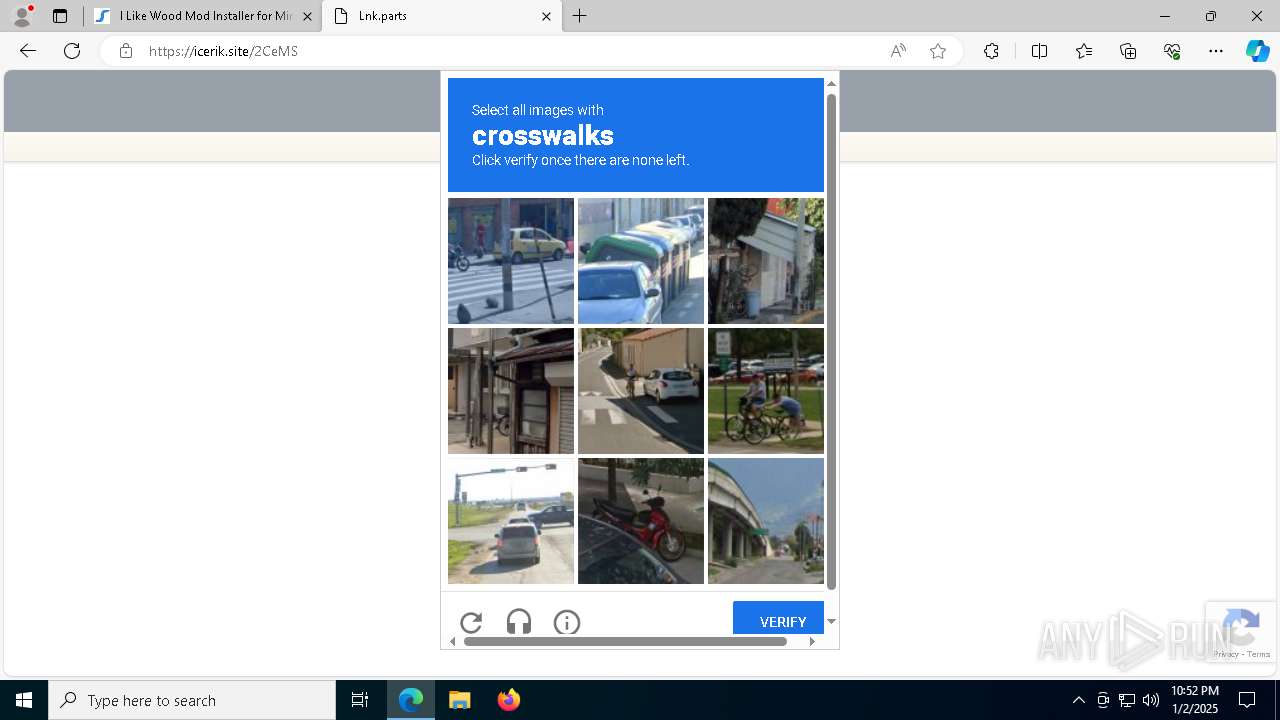This screenshot has height=720, width=1280.
Task: Go back to previous page
Action: (27, 51)
